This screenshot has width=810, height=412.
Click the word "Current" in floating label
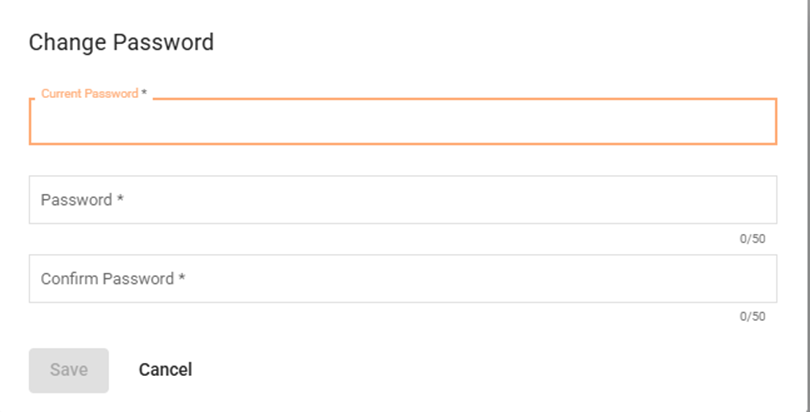[x=61, y=93]
